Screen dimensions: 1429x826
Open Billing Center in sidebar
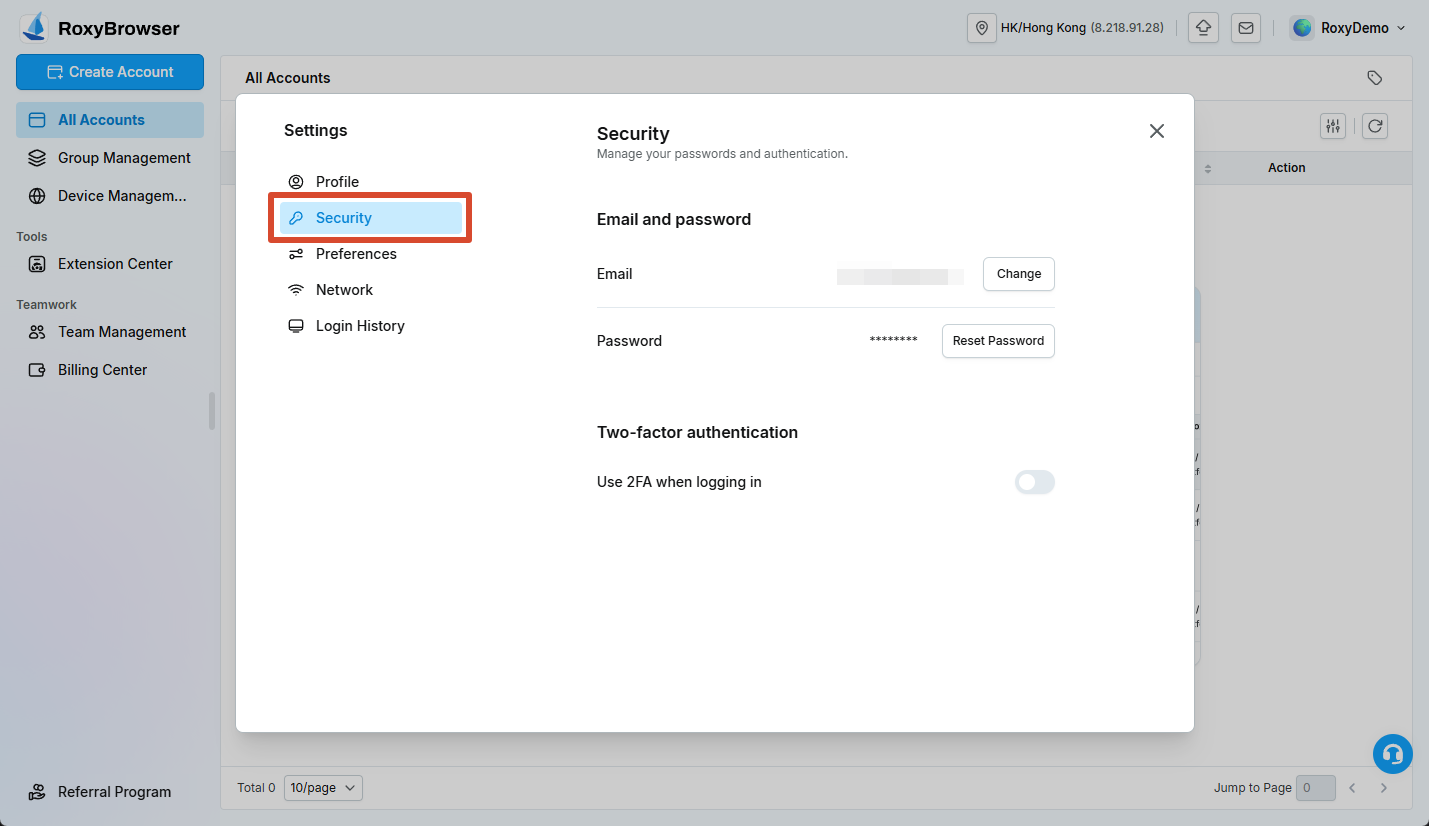tap(110, 370)
